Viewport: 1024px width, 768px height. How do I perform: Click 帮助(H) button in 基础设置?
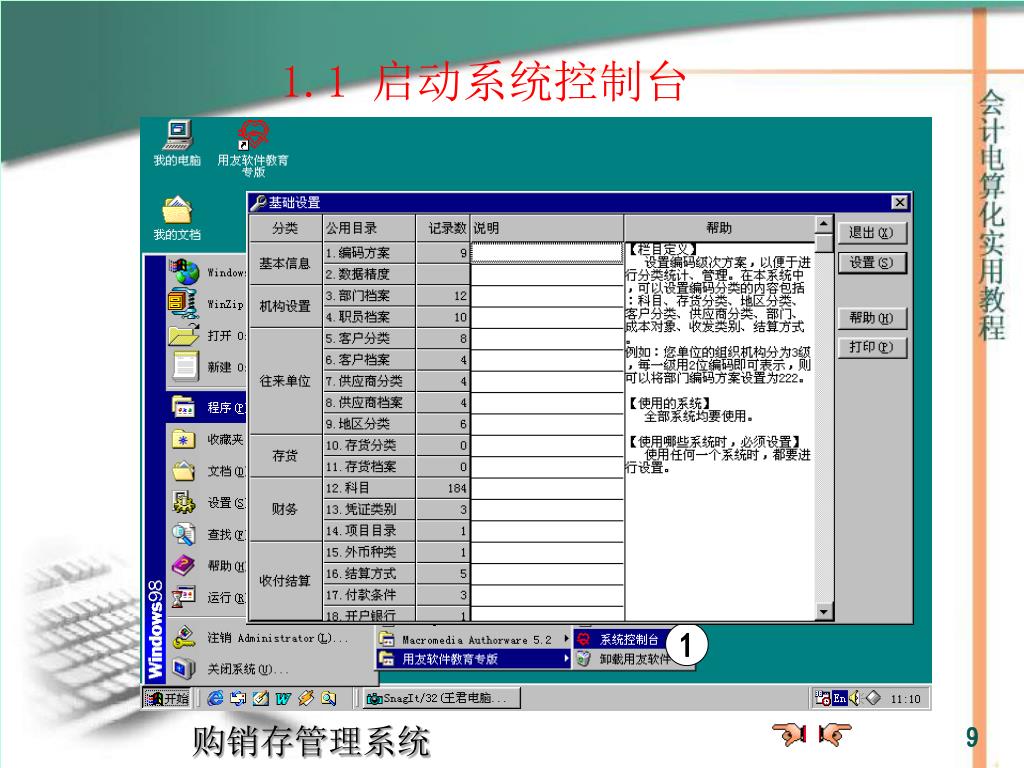pyautogui.click(x=871, y=318)
